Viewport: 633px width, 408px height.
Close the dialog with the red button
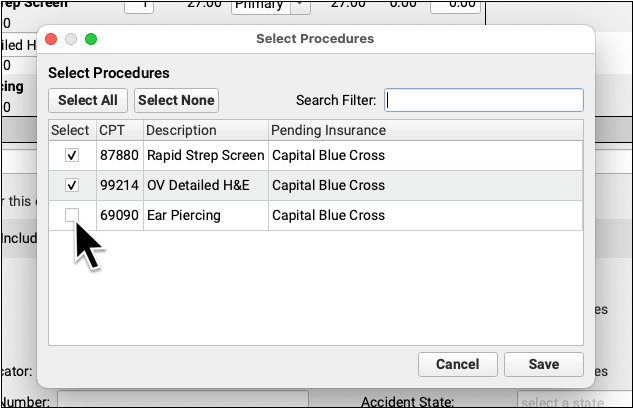pyautogui.click(x=52, y=39)
